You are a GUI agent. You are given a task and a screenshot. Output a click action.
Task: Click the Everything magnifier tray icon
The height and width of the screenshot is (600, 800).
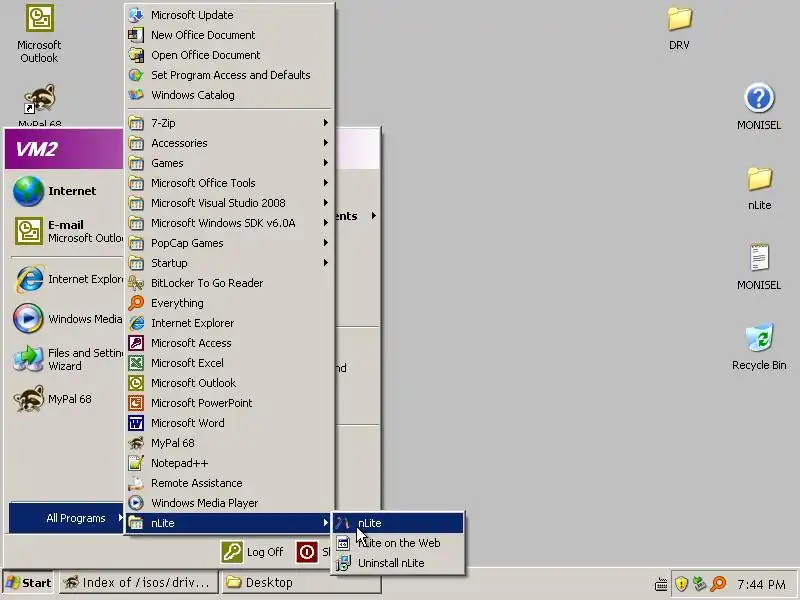tap(718, 583)
